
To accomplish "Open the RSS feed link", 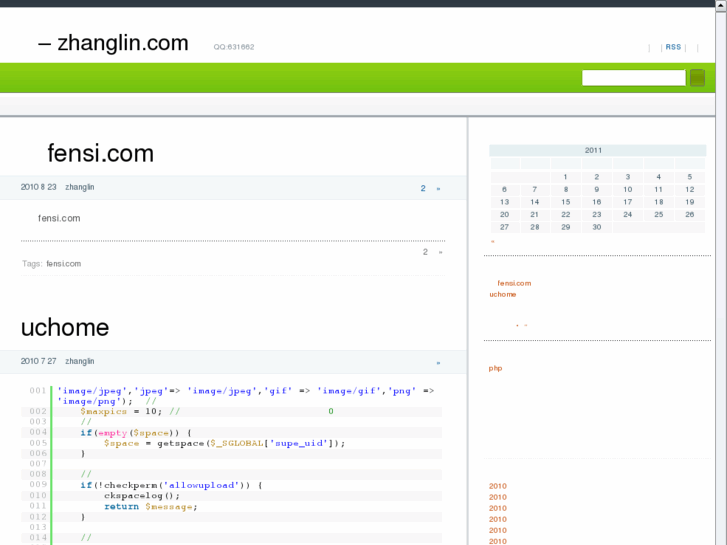I will [x=673, y=47].
